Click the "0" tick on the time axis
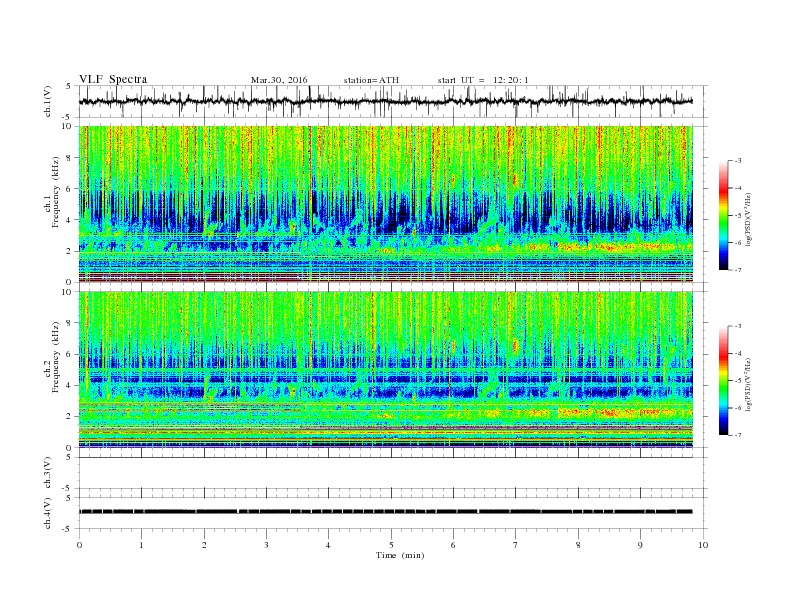This screenshot has height=612, width=792. click(x=79, y=545)
